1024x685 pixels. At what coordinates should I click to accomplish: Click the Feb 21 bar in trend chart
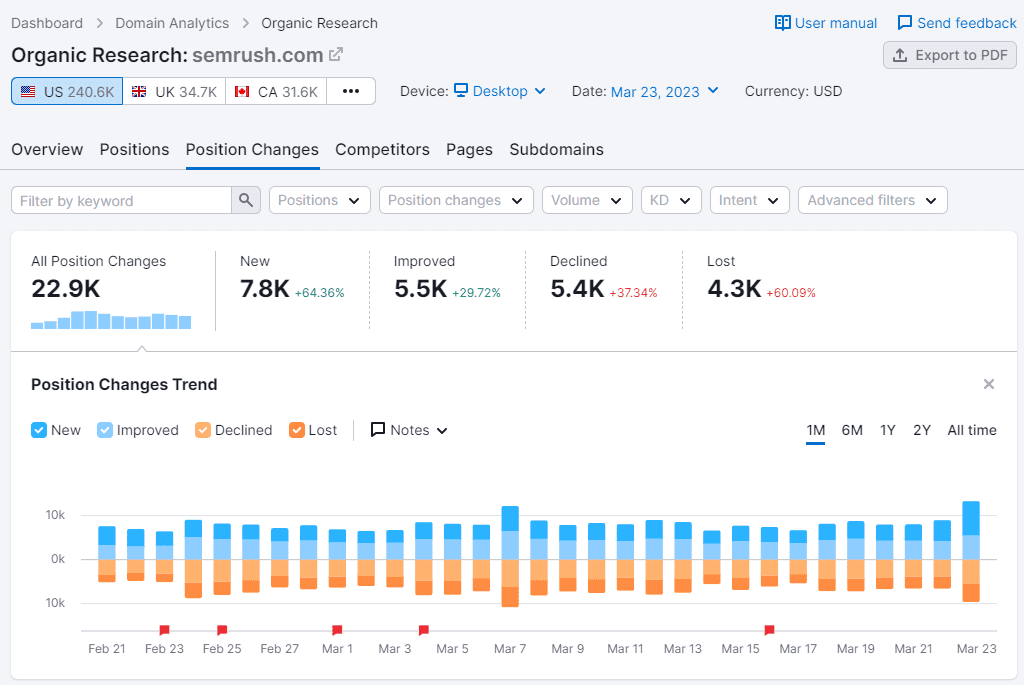pos(107,554)
